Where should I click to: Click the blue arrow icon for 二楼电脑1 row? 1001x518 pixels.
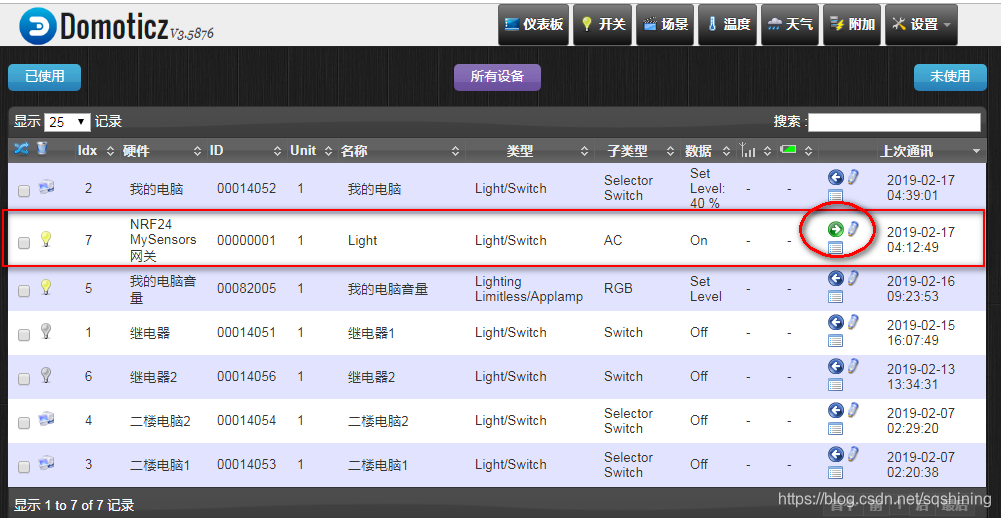pyautogui.click(x=835, y=454)
